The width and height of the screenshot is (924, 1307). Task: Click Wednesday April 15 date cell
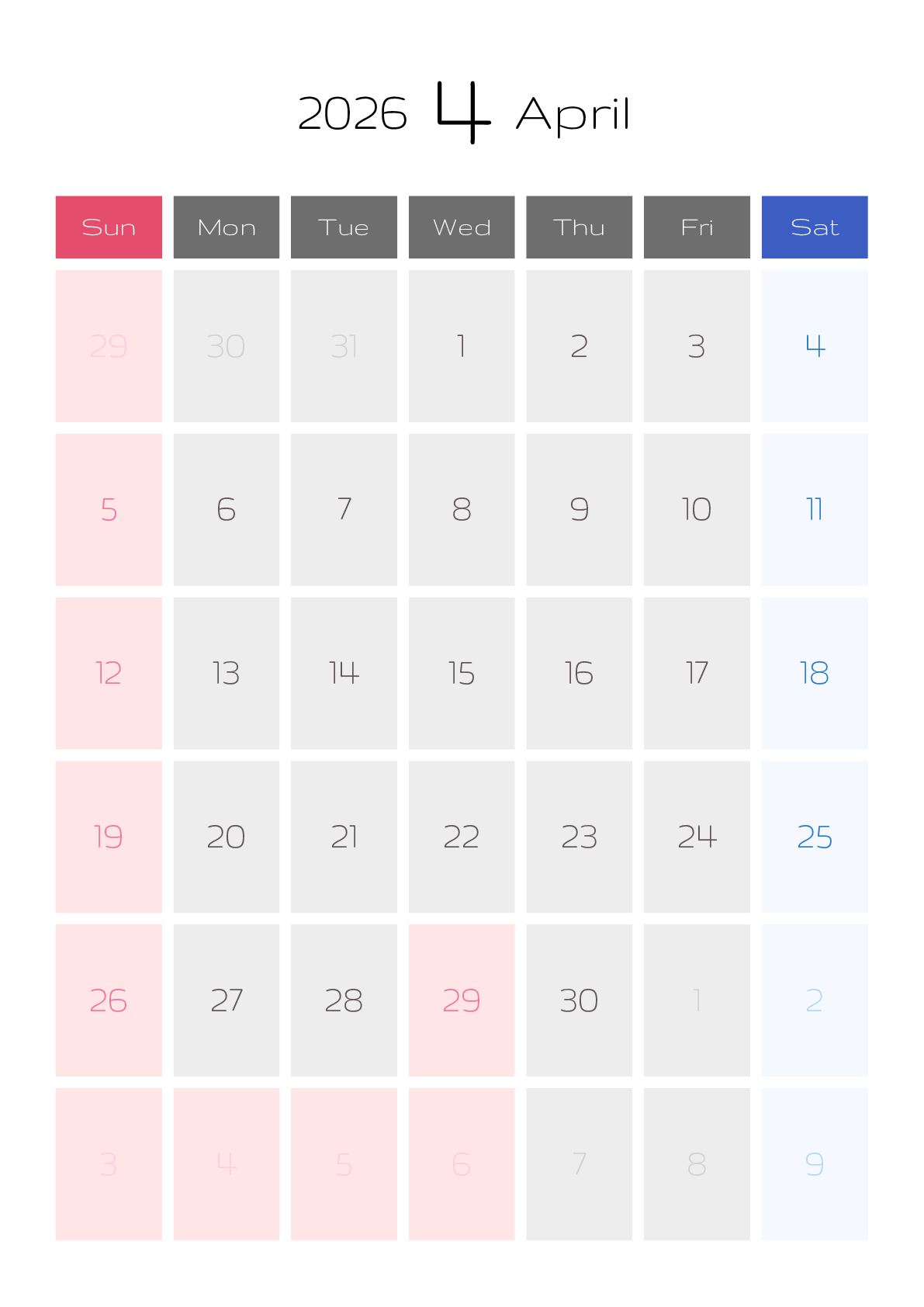[462, 672]
